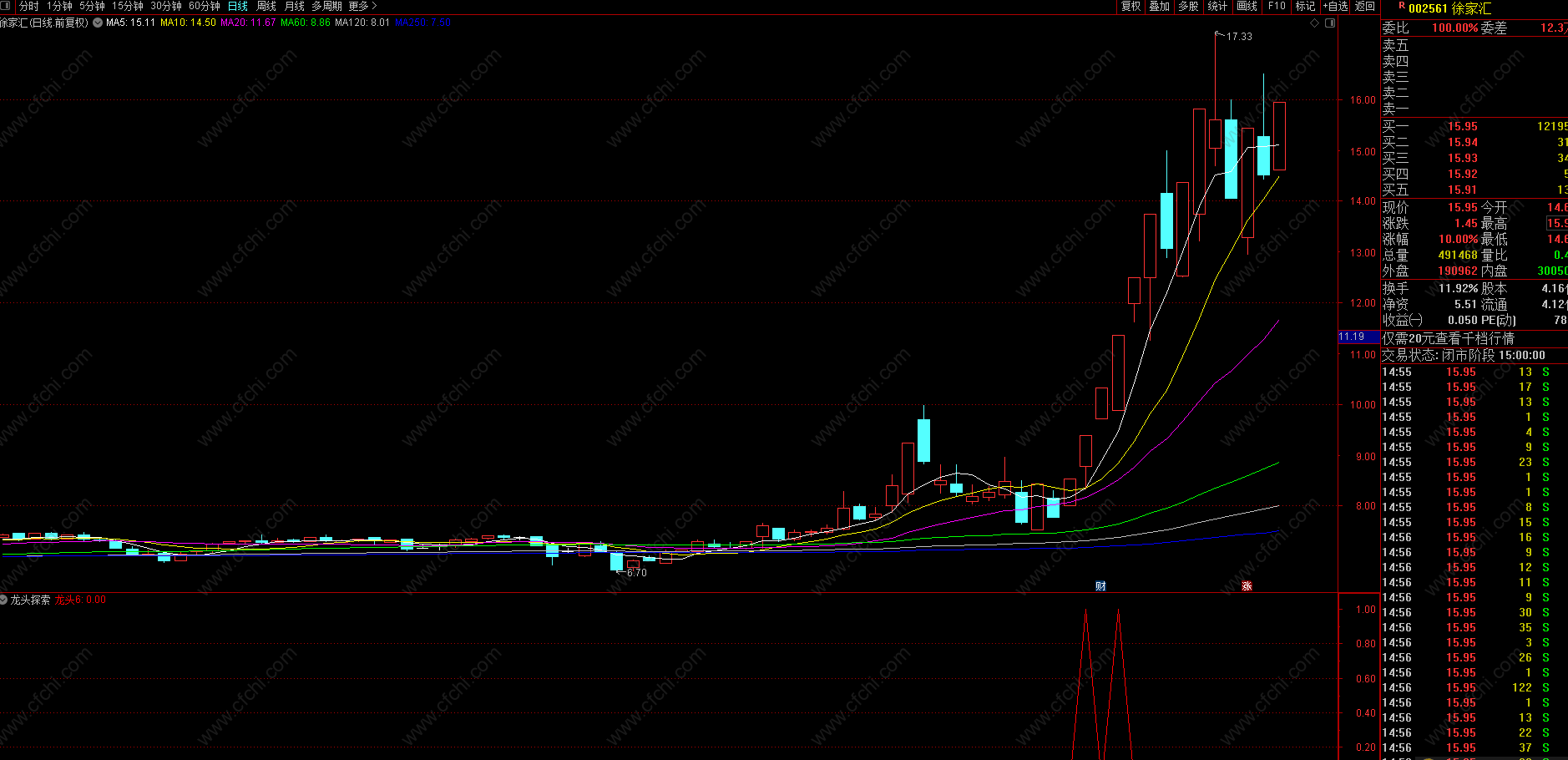Click the 龙头6: 0.00 indicator value
Image resolution: width=1568 pixels, height=760 pixels.
[x=80, y=600]
